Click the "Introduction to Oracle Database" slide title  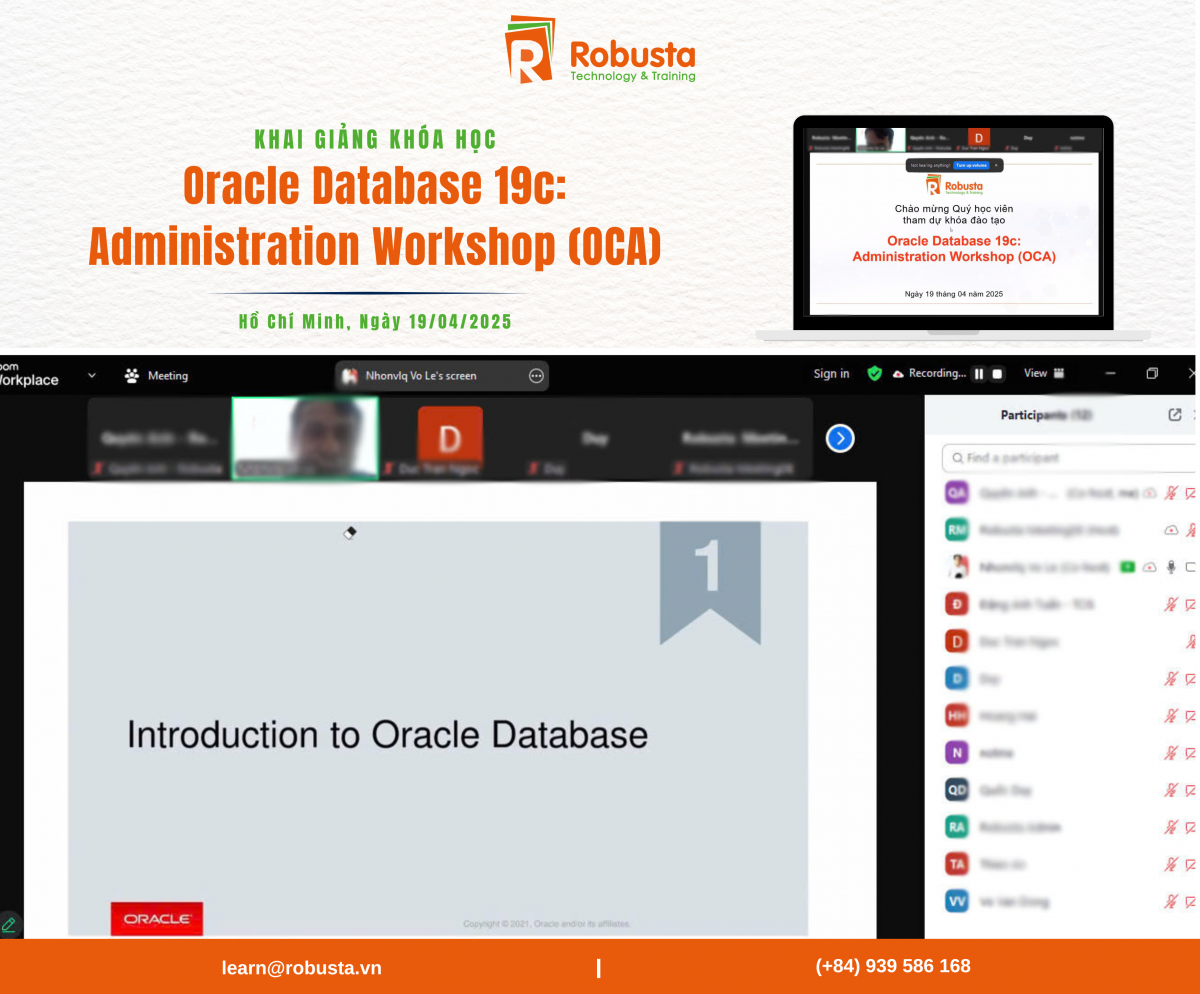(x=387, y=735)
